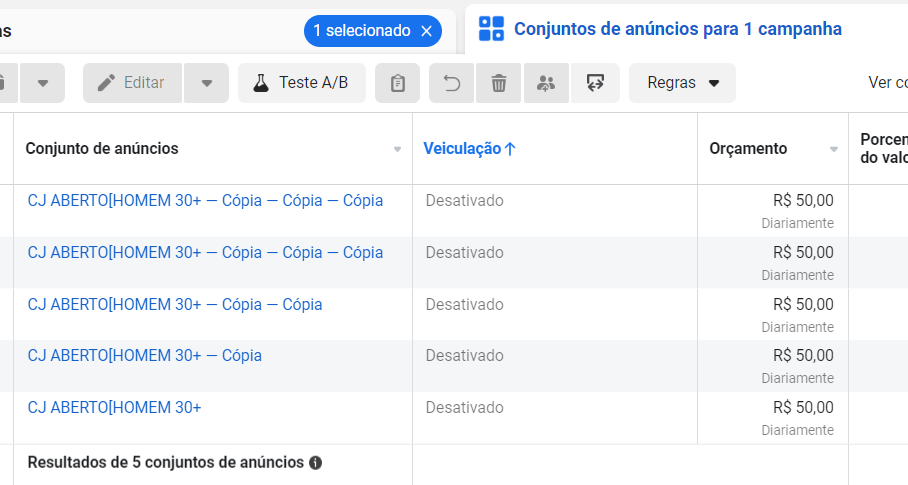Open 'CJ ABERTO[HOMEM 30+ — Cópia — Cópia' link
The image size is (908, 485).
coord(175,304)
